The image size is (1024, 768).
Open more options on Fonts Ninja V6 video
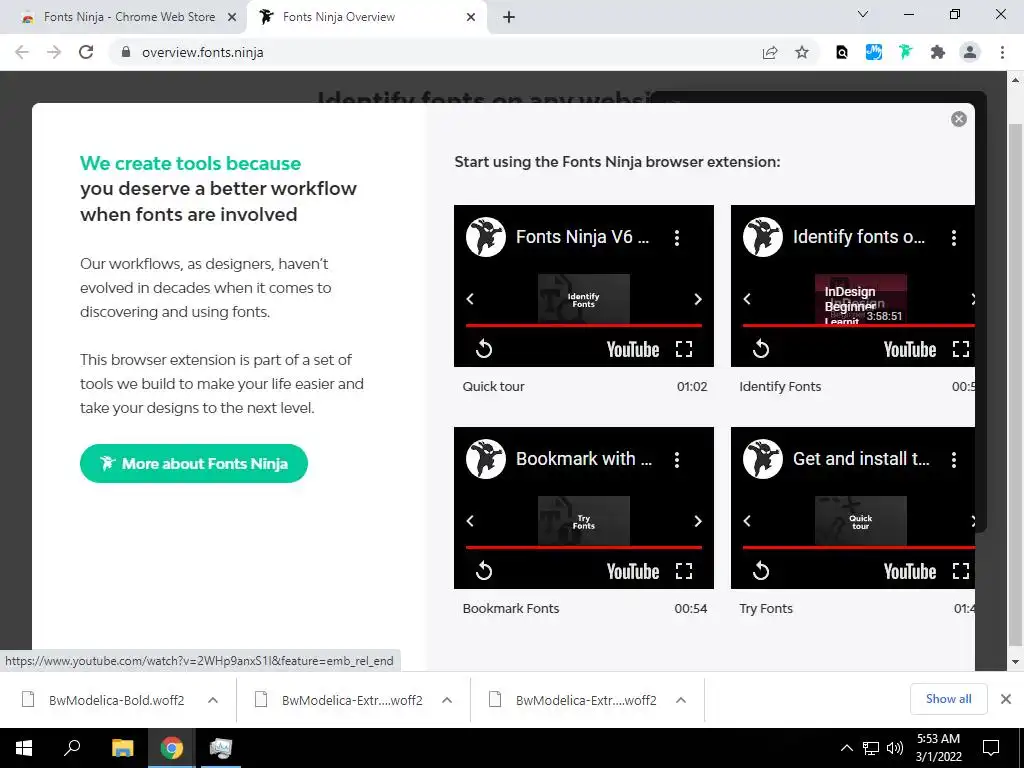(677, 238)
